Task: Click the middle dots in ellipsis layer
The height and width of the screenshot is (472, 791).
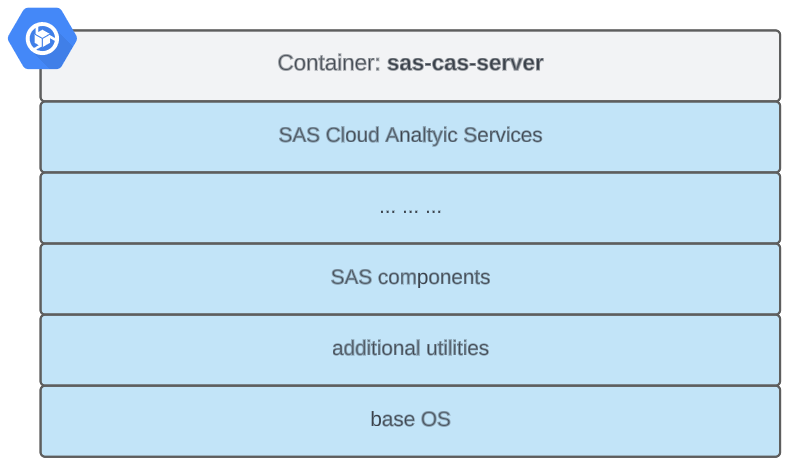Action: (x=411, y=210)
